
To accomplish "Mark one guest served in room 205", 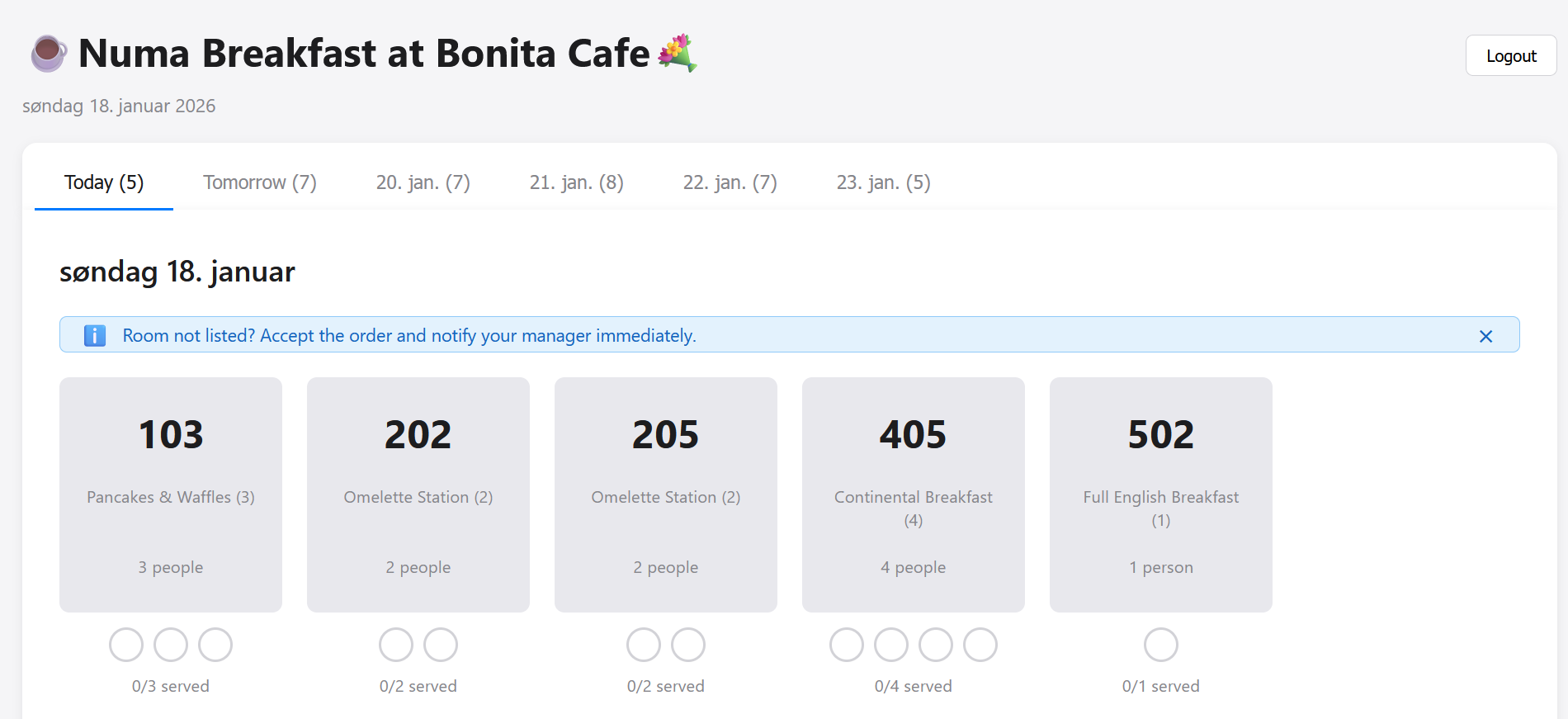I will 644,645.
